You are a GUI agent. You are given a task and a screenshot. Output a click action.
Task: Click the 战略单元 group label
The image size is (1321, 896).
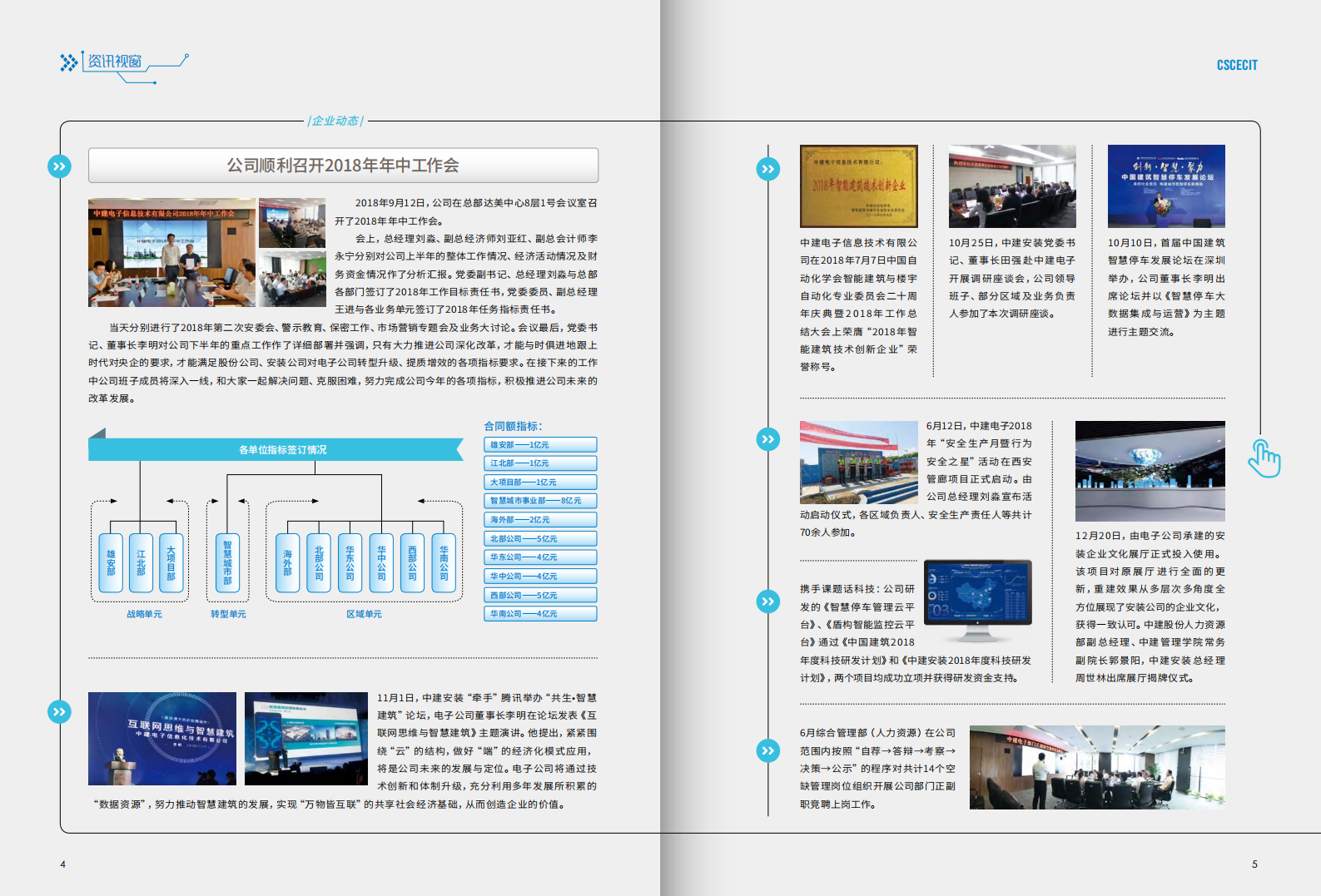point(144,614)
